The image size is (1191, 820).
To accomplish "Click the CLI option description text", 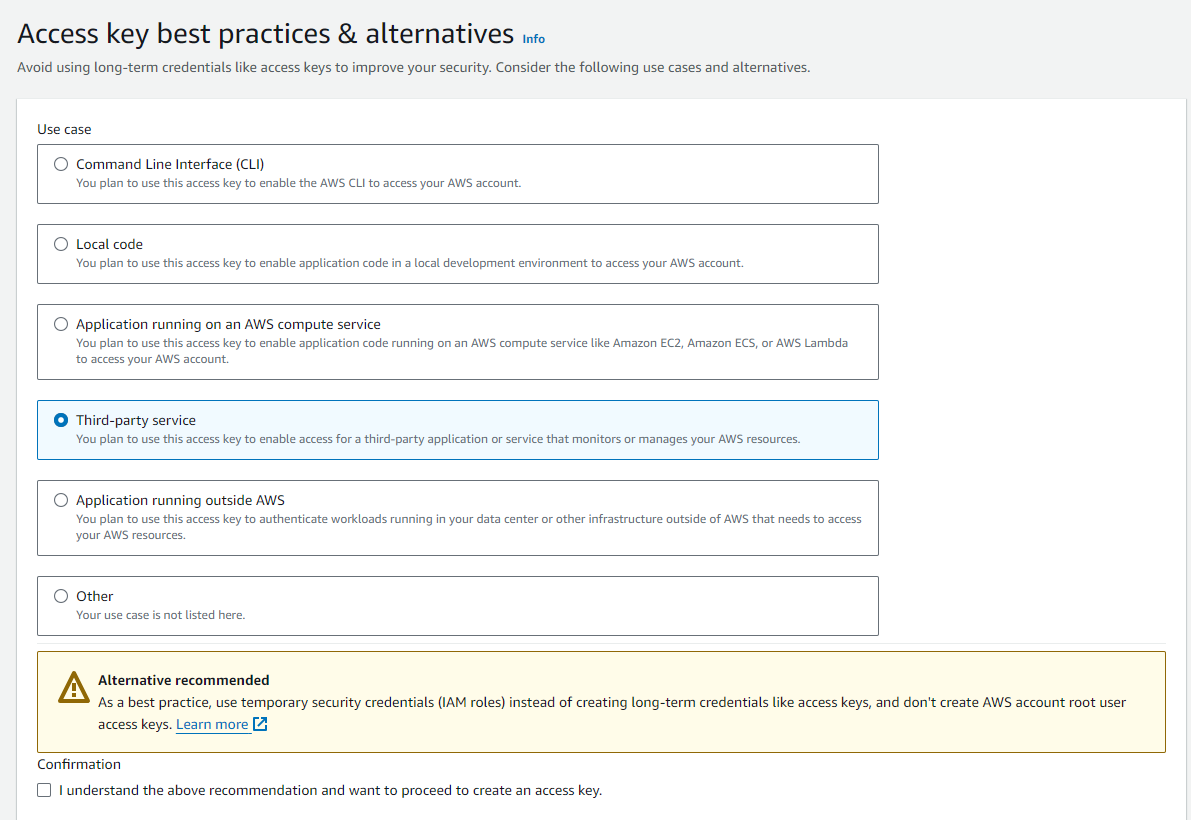I will (x=298, y=183).
